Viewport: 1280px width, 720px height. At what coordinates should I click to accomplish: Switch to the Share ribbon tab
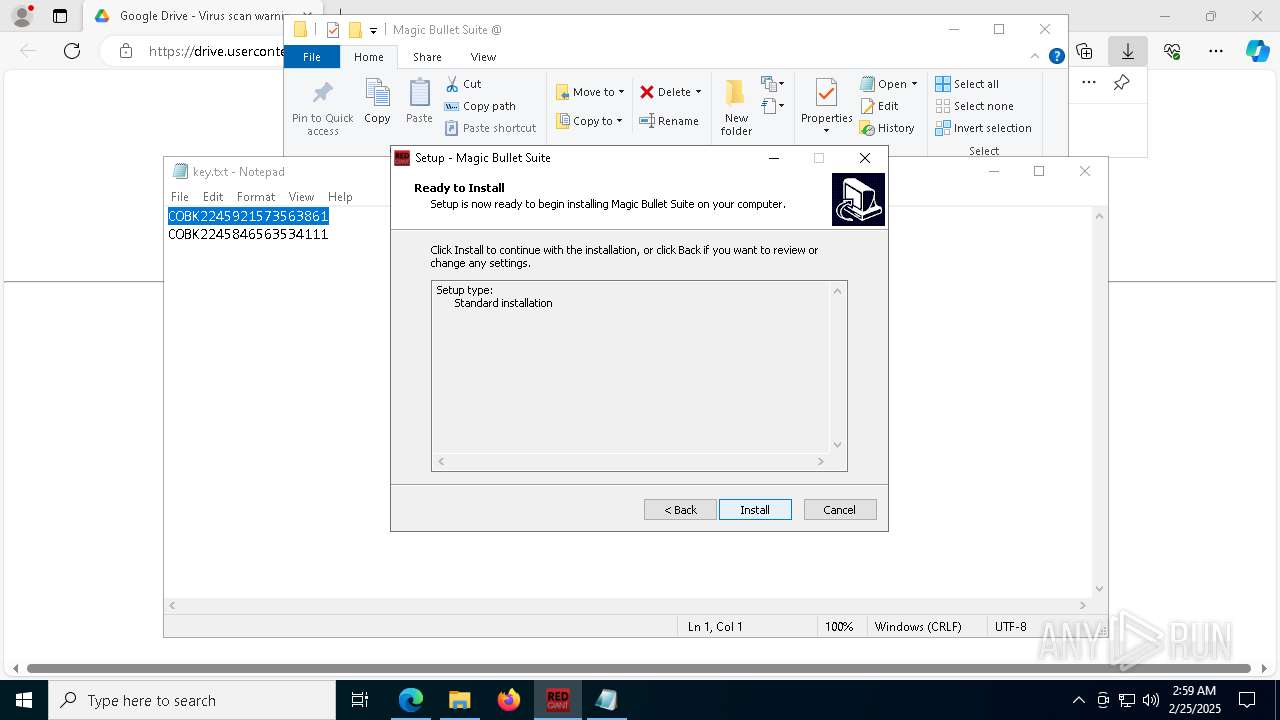427,57
